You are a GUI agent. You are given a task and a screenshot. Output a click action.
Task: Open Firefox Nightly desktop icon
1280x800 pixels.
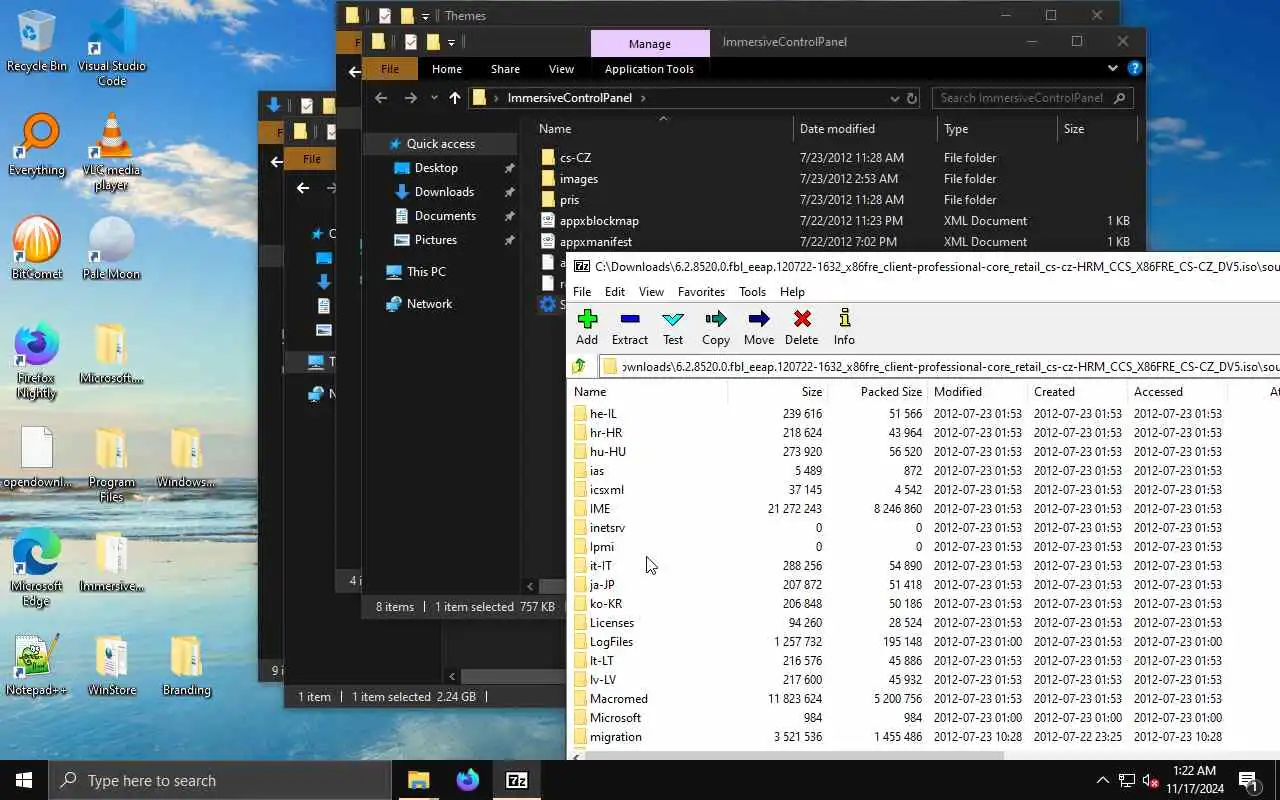[37, 361]
